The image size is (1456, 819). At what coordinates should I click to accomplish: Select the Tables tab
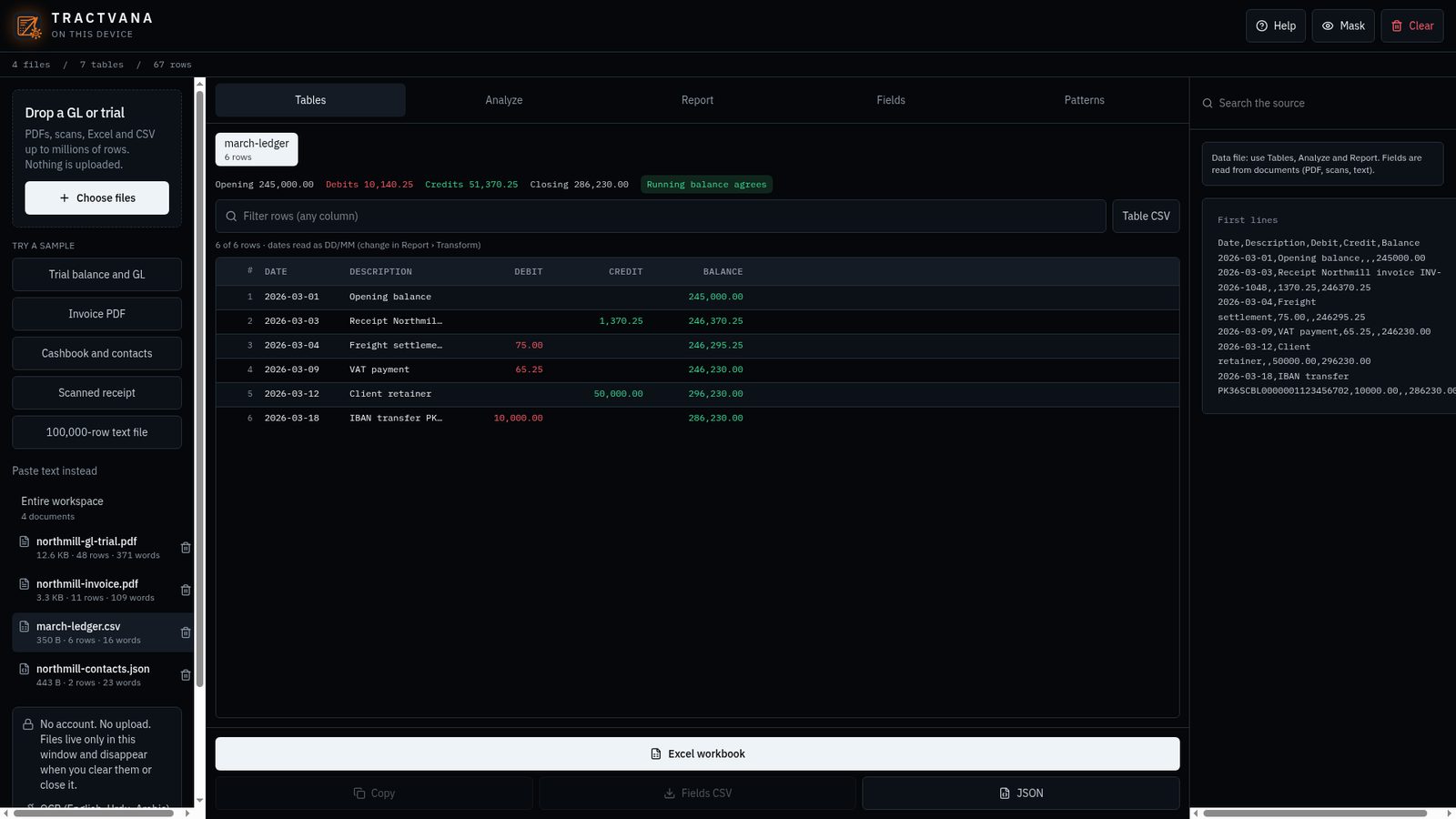(310, 100)
